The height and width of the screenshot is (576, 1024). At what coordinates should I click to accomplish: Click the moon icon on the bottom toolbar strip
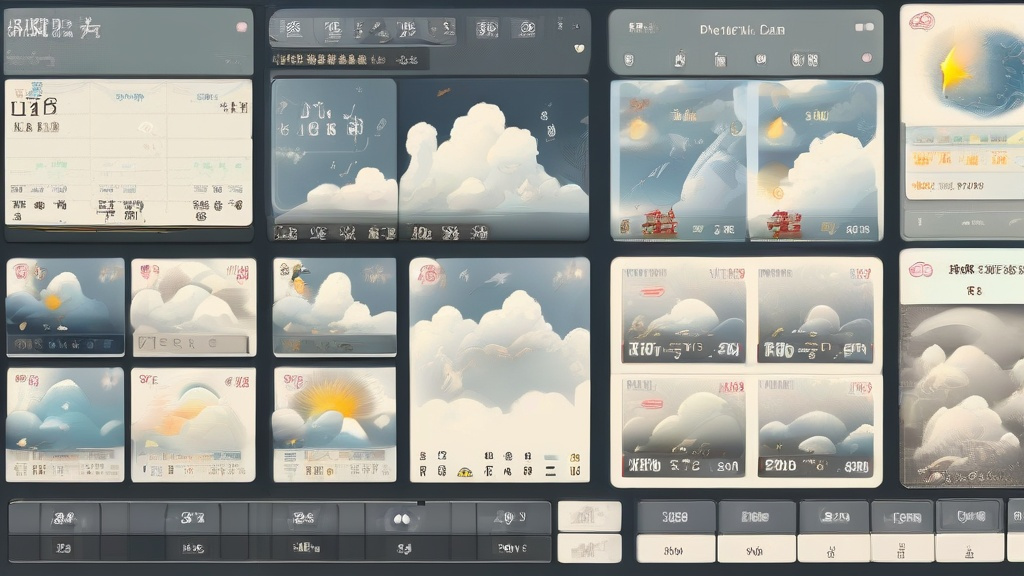pos(403,517)
